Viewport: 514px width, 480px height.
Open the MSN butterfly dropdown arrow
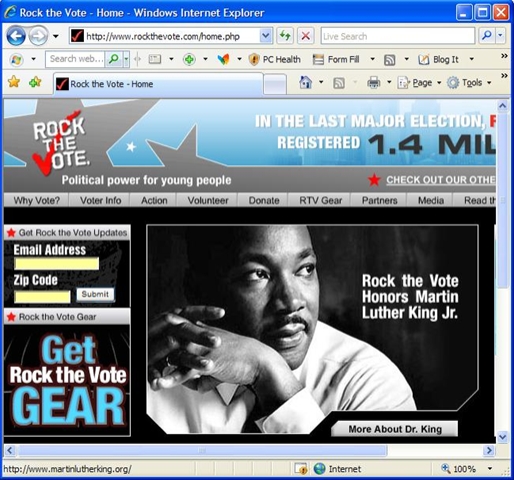click(239, 59)
